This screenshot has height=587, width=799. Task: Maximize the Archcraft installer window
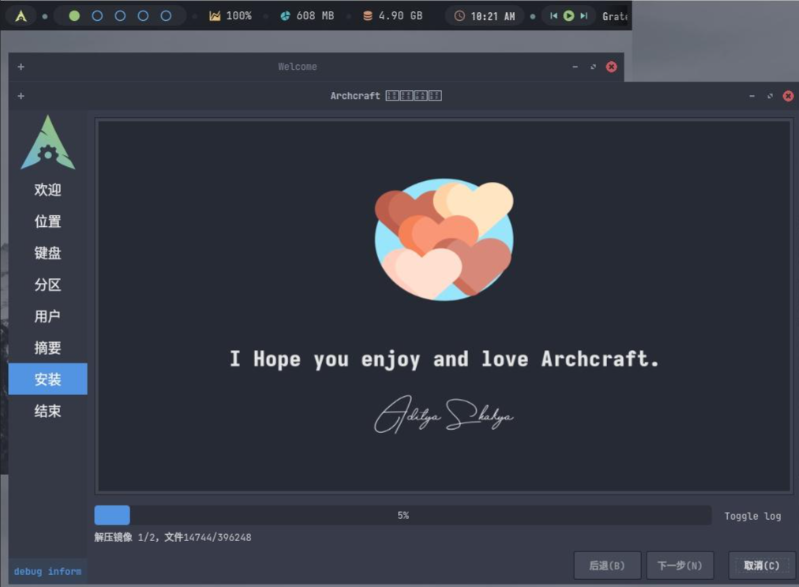[x=770, y=96]
